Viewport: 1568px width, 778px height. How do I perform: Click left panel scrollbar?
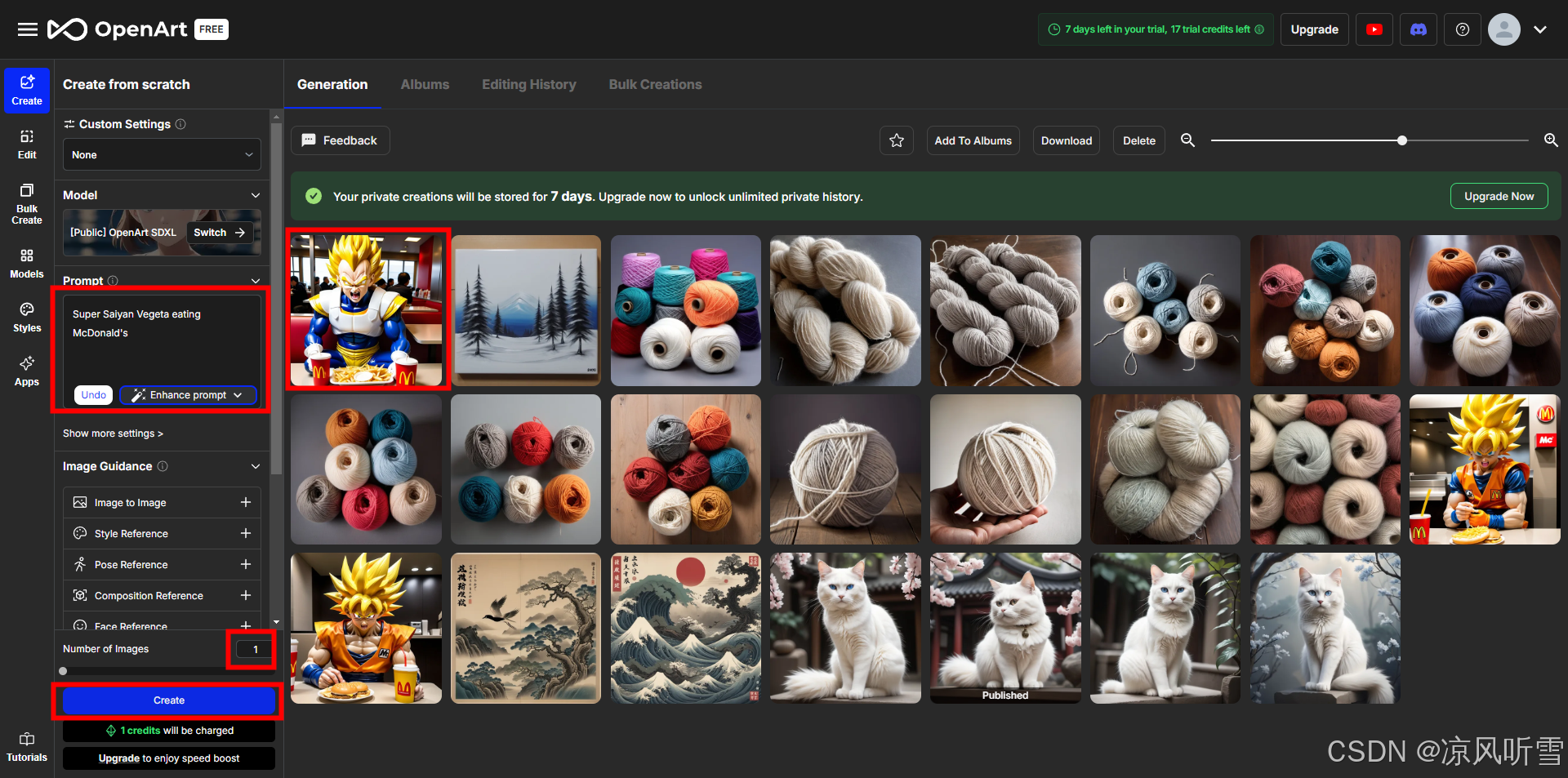tap(276, 298)
